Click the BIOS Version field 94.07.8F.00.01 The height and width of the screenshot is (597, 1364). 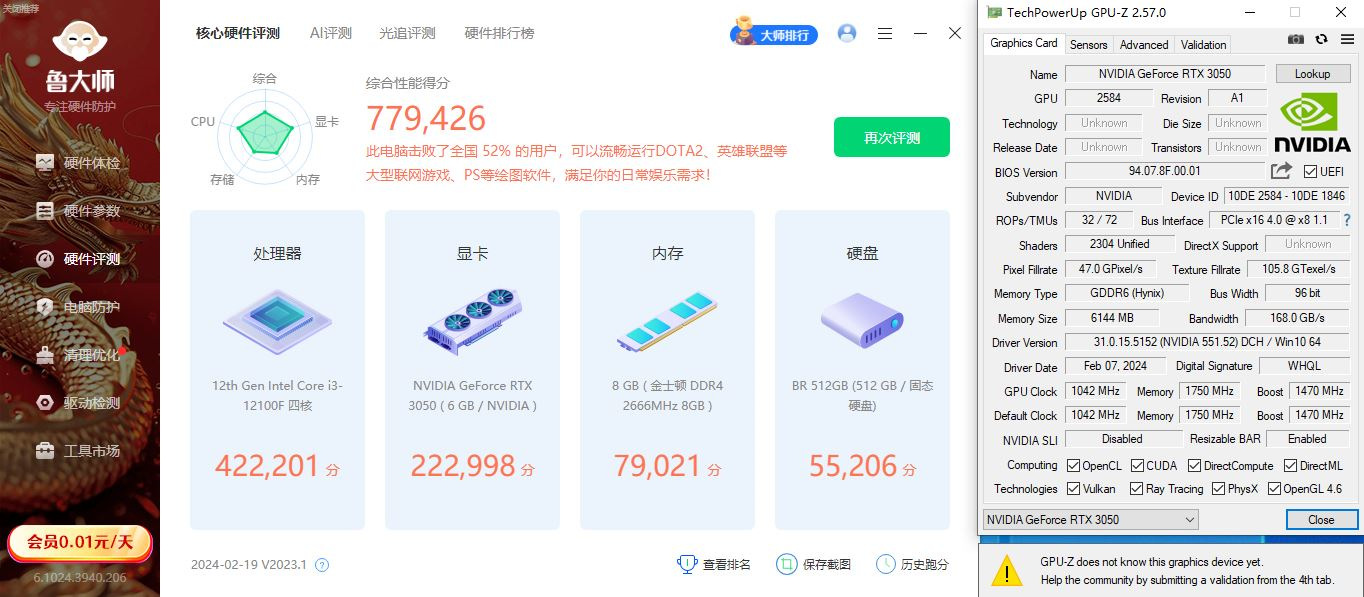coord(1164,172)
